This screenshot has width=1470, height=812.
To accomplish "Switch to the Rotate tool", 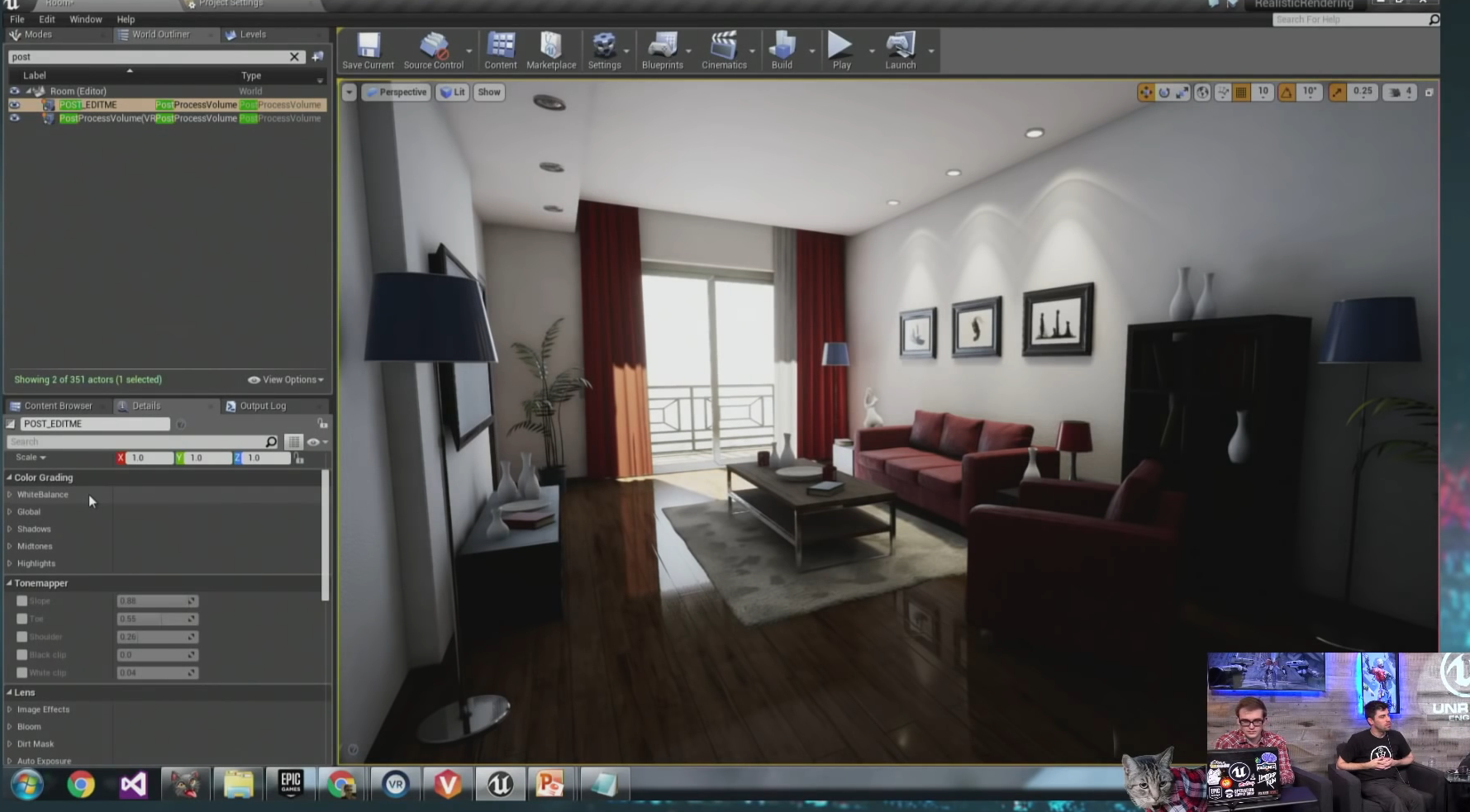I will click(1165, 92).
